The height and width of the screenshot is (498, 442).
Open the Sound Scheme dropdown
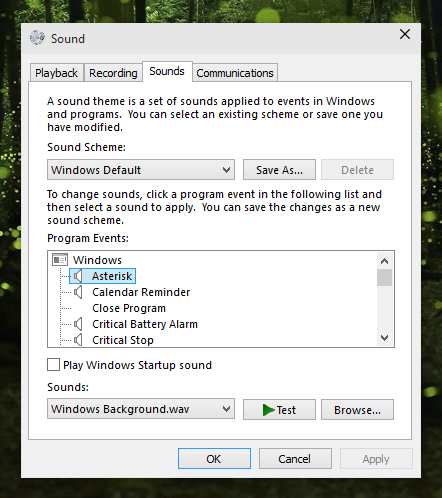tap(141, 170)
